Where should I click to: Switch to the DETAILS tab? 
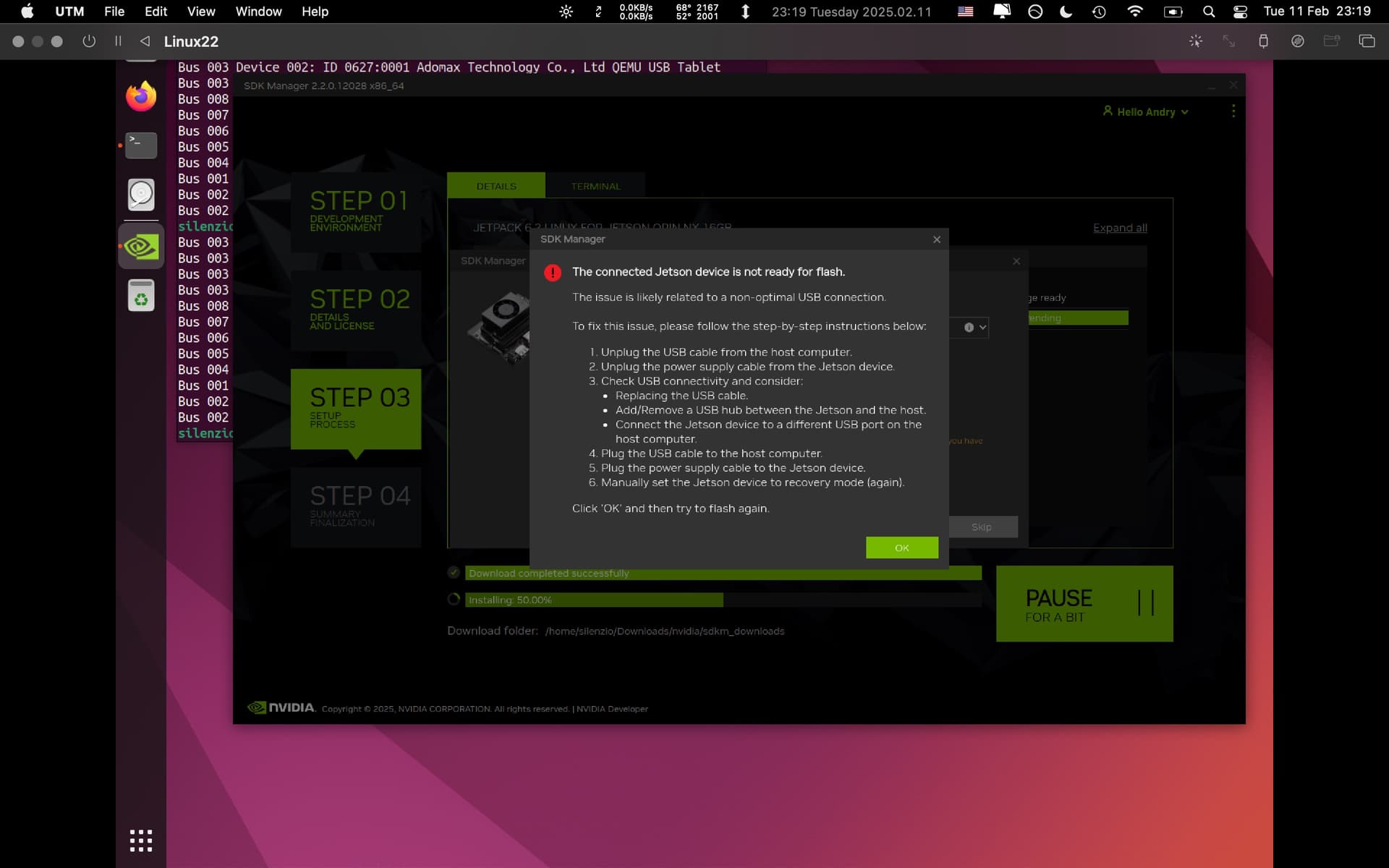(x=496, y=186)
